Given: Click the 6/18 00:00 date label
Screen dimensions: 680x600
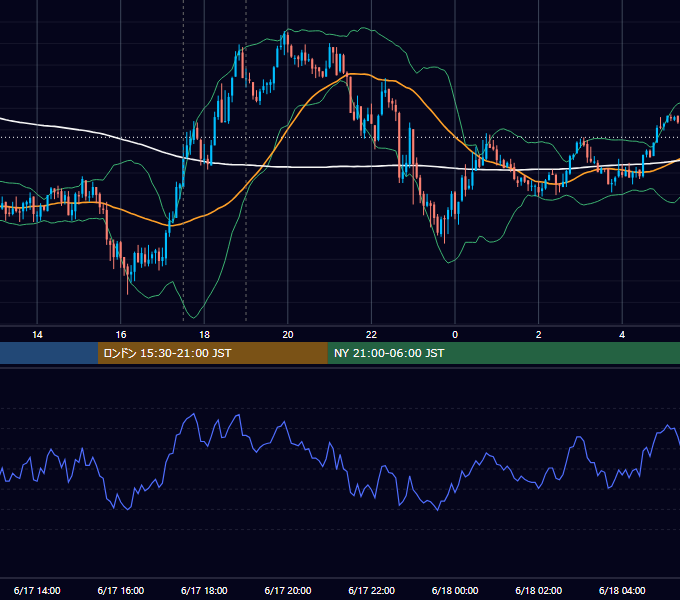Looking at the screenshot, I should click(455, 590).
